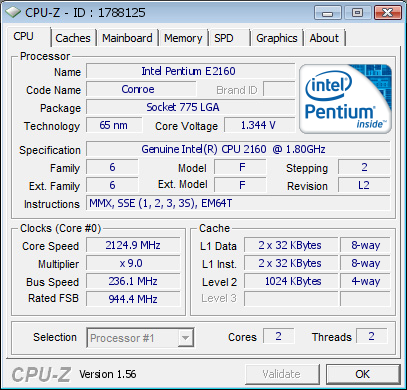
Task: Click the Core Voltage label
Action: coord(186,126)
